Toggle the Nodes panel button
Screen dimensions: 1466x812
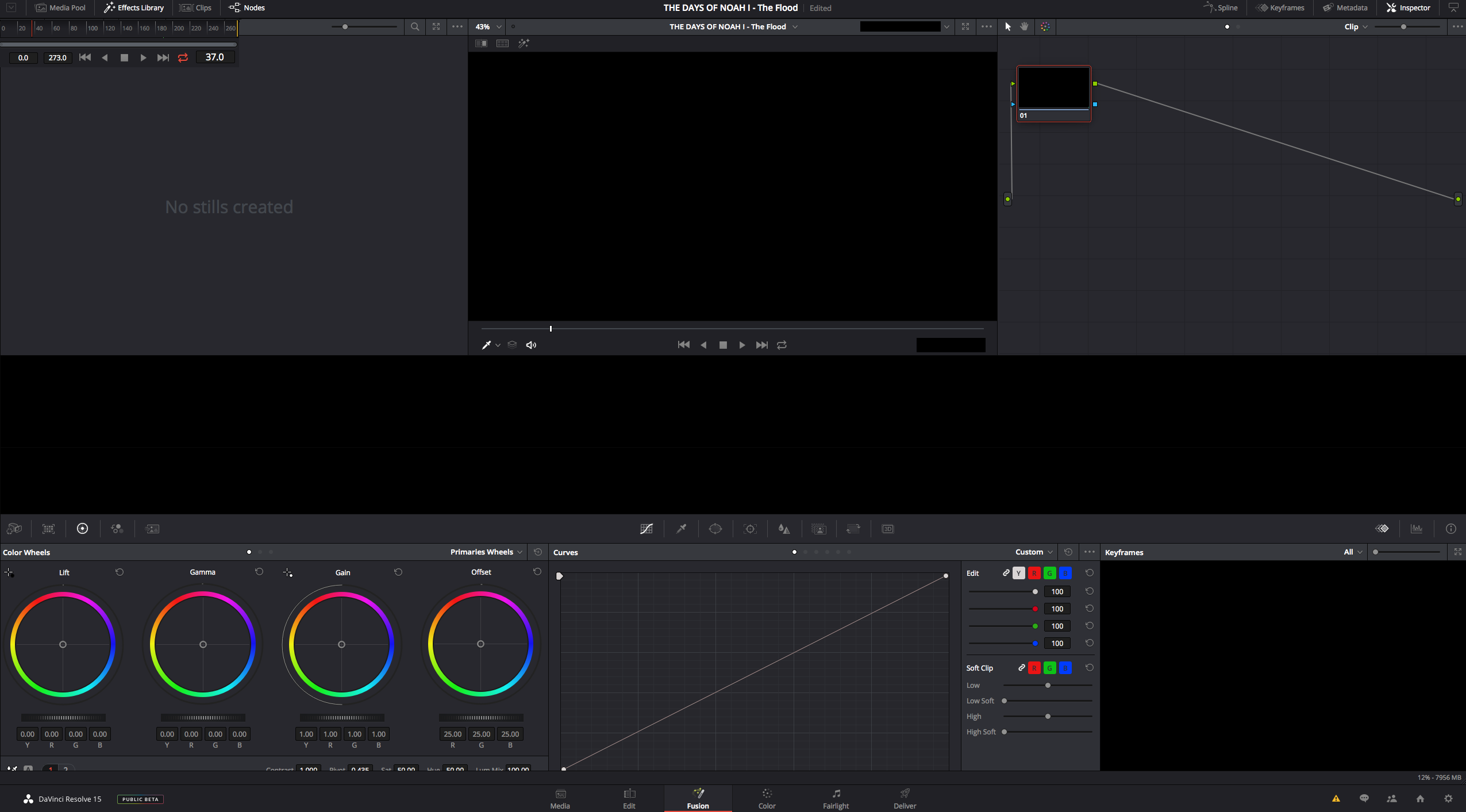click(247, 7)
